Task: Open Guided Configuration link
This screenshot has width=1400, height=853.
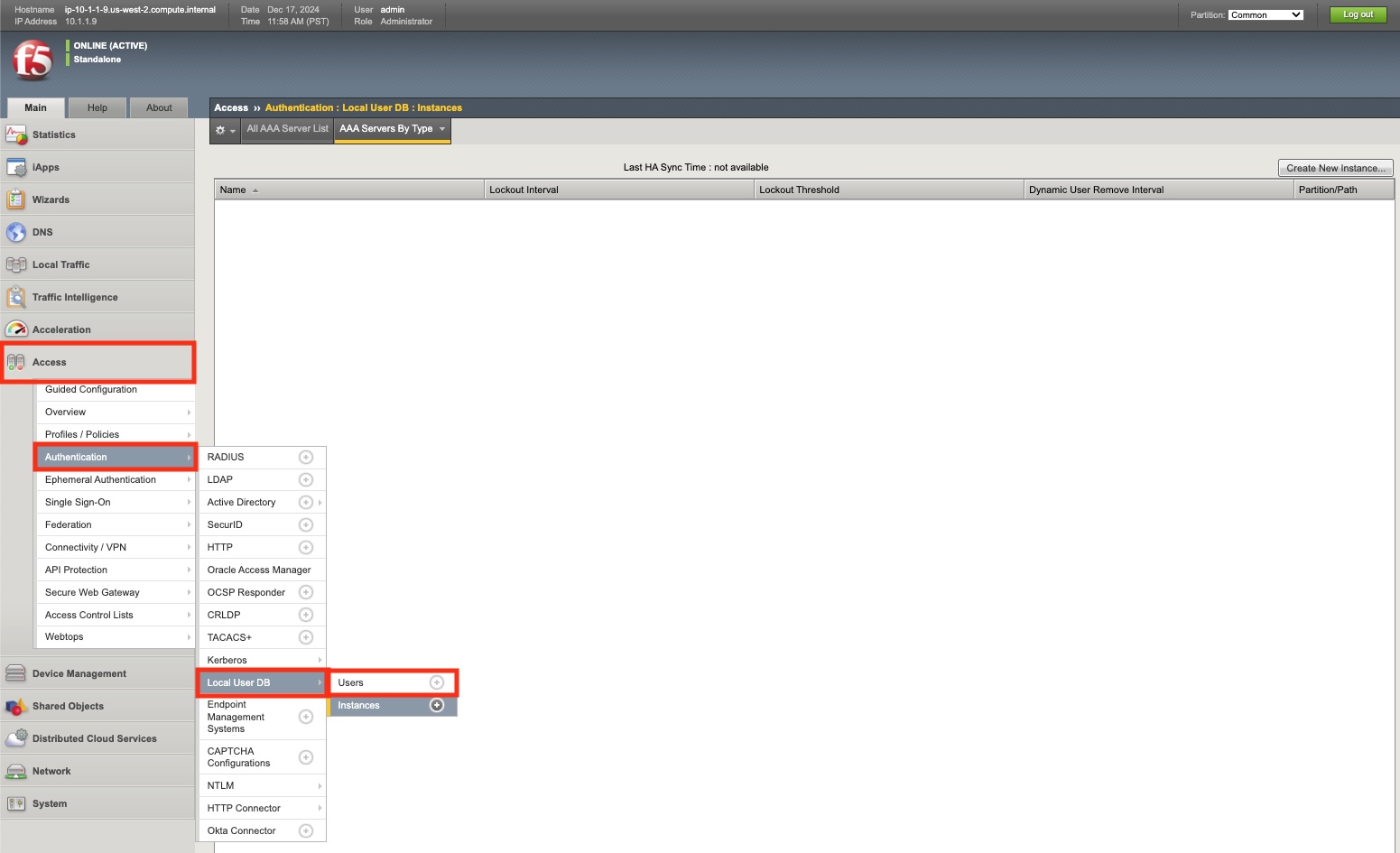Action: pos(116,389)
